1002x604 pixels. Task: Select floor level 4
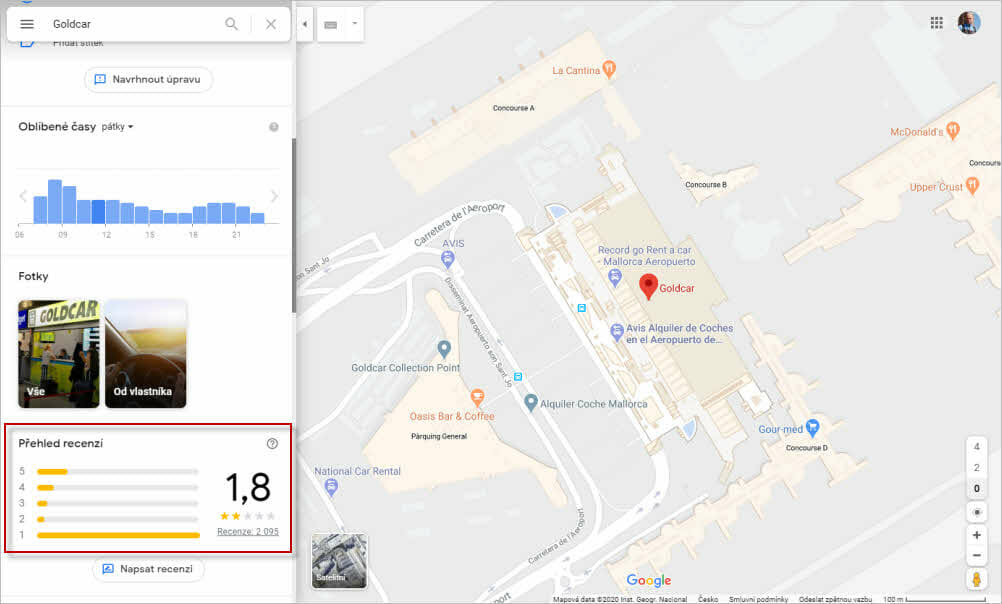[x=976, y=447]
